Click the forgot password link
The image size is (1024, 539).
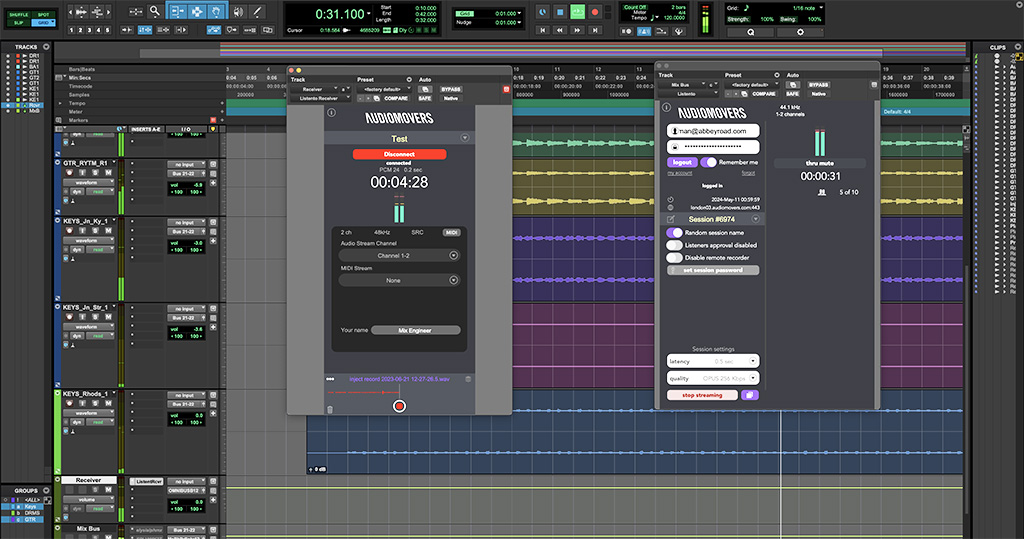(748, 173)
